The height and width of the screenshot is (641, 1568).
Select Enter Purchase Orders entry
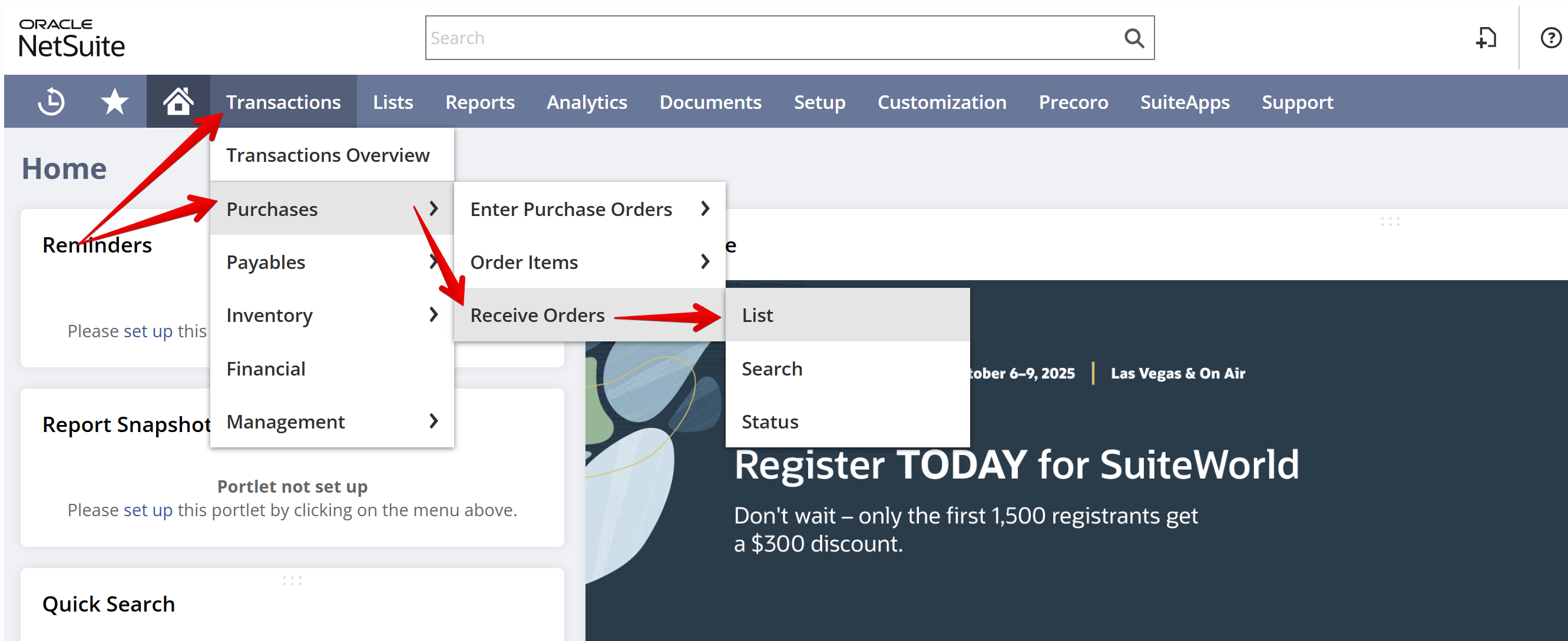coord(589,208)
